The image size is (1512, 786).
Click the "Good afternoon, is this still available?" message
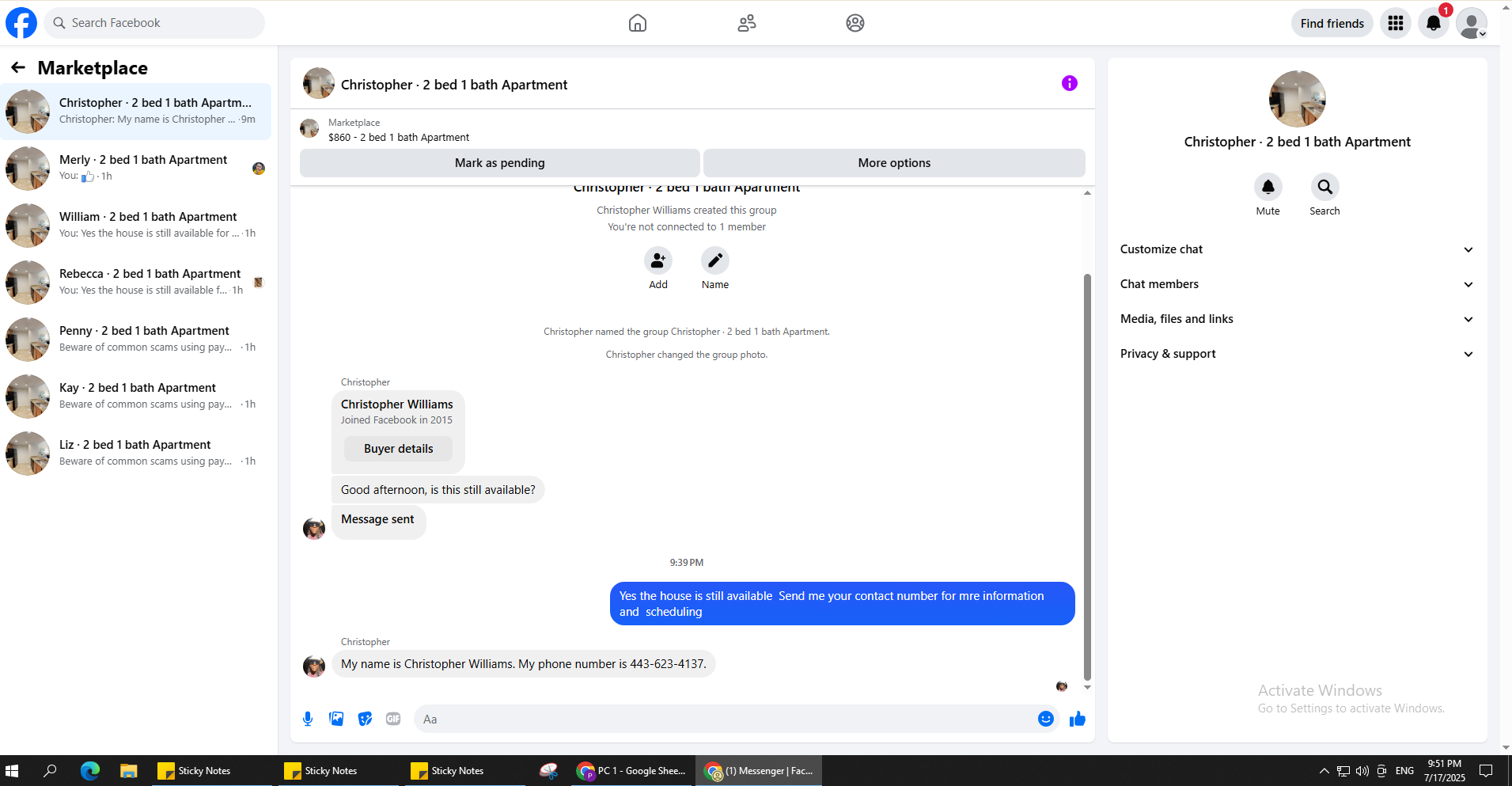438,490
